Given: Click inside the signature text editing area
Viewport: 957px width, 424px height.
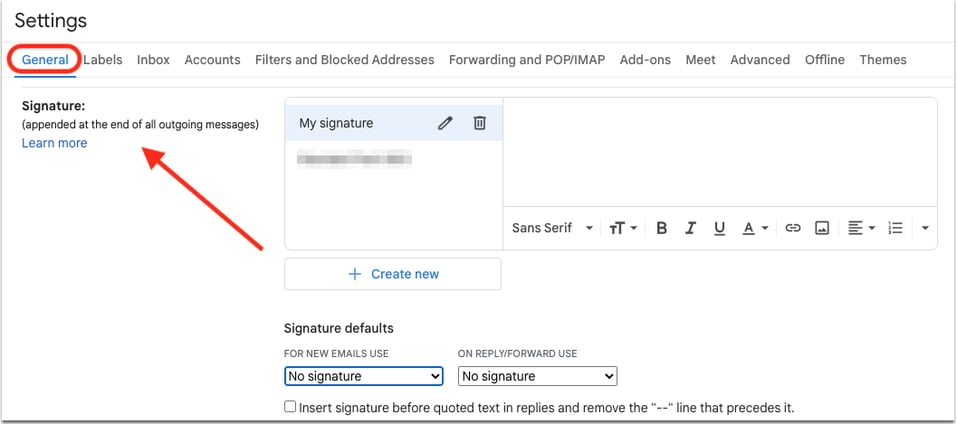Looking at the screenshot, I should [720, 152].
